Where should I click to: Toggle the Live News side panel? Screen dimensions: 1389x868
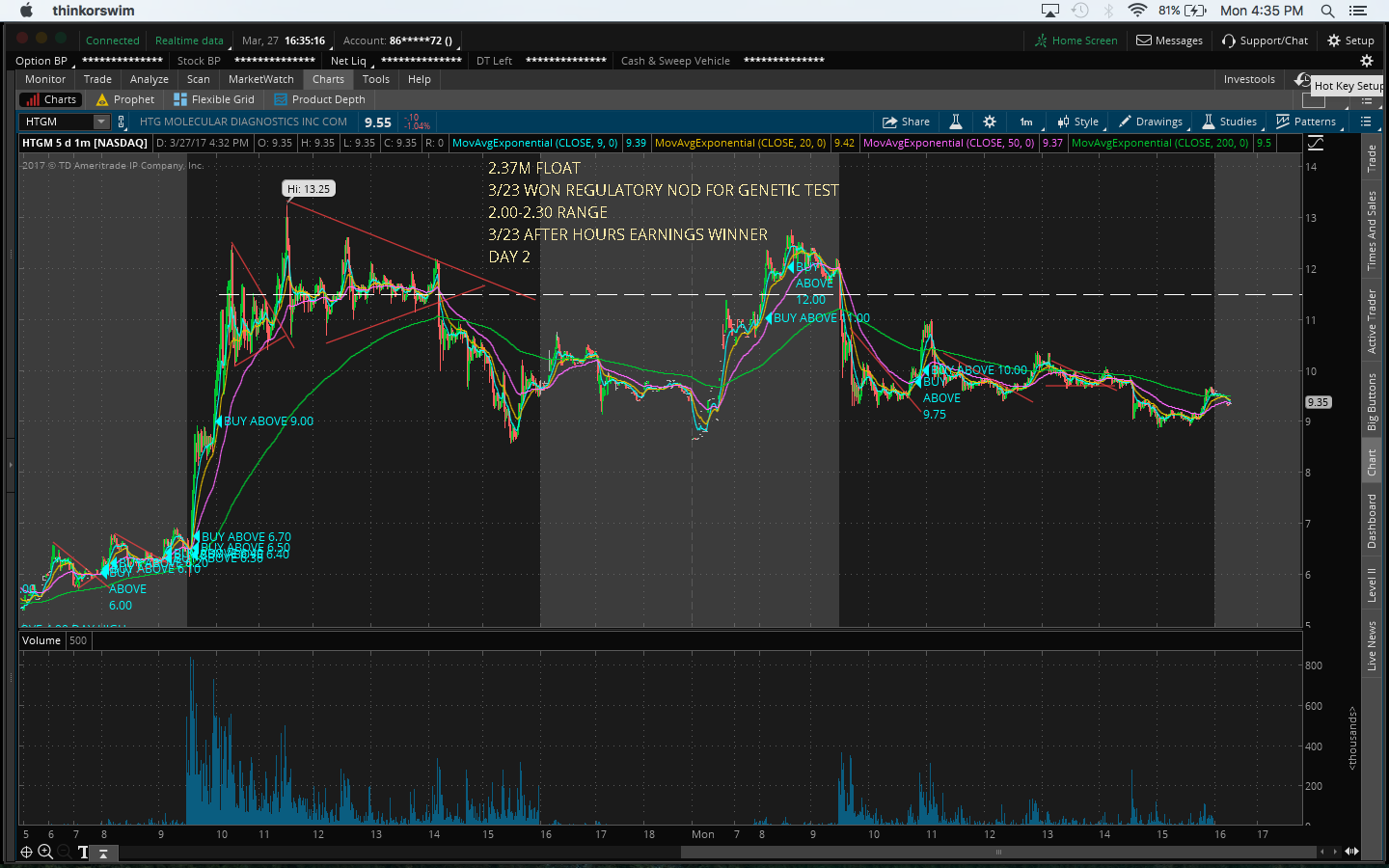click(1372, 645)
